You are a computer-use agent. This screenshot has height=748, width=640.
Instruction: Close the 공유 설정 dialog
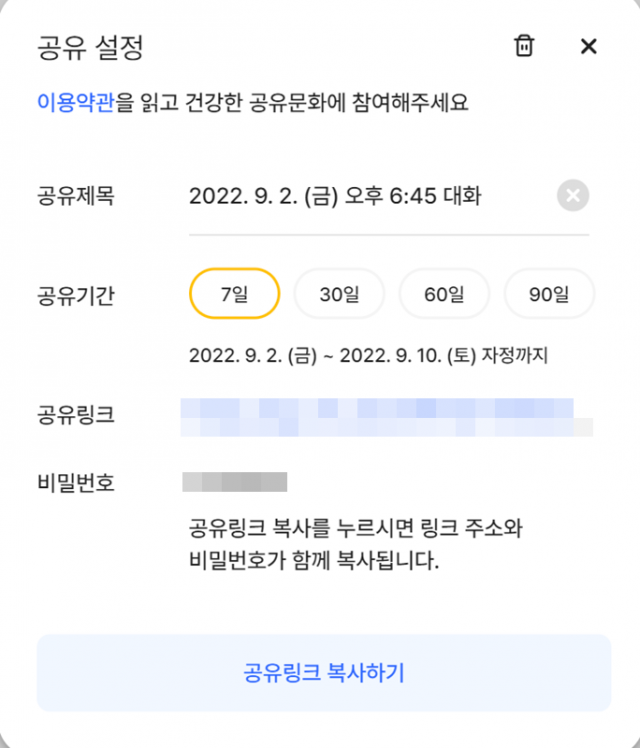click(x=588, y=46)
